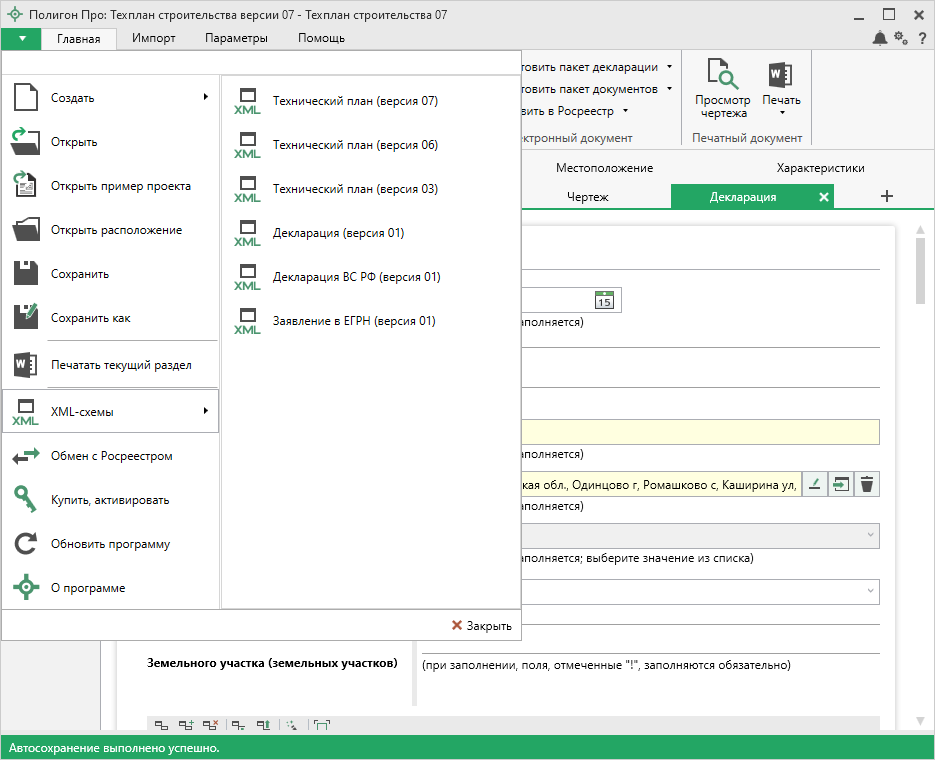Add a new tab with plus button
Screen dimensions: 935x760
coord(886,197)
